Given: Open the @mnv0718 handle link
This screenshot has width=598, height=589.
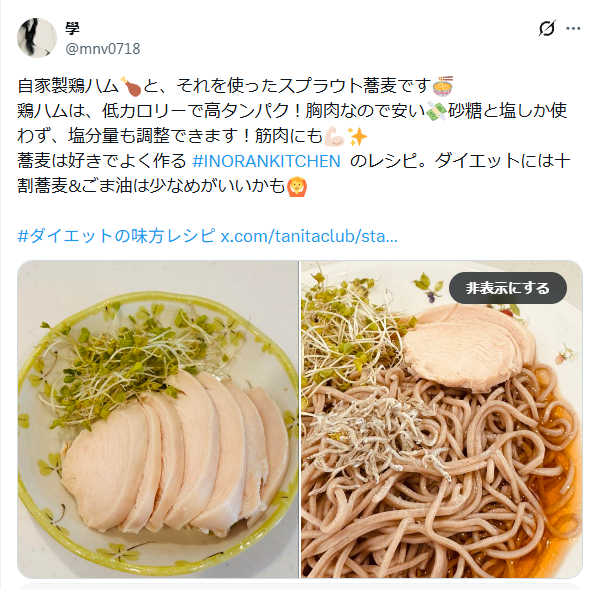Looking at the screenshot, I should 103,48.
